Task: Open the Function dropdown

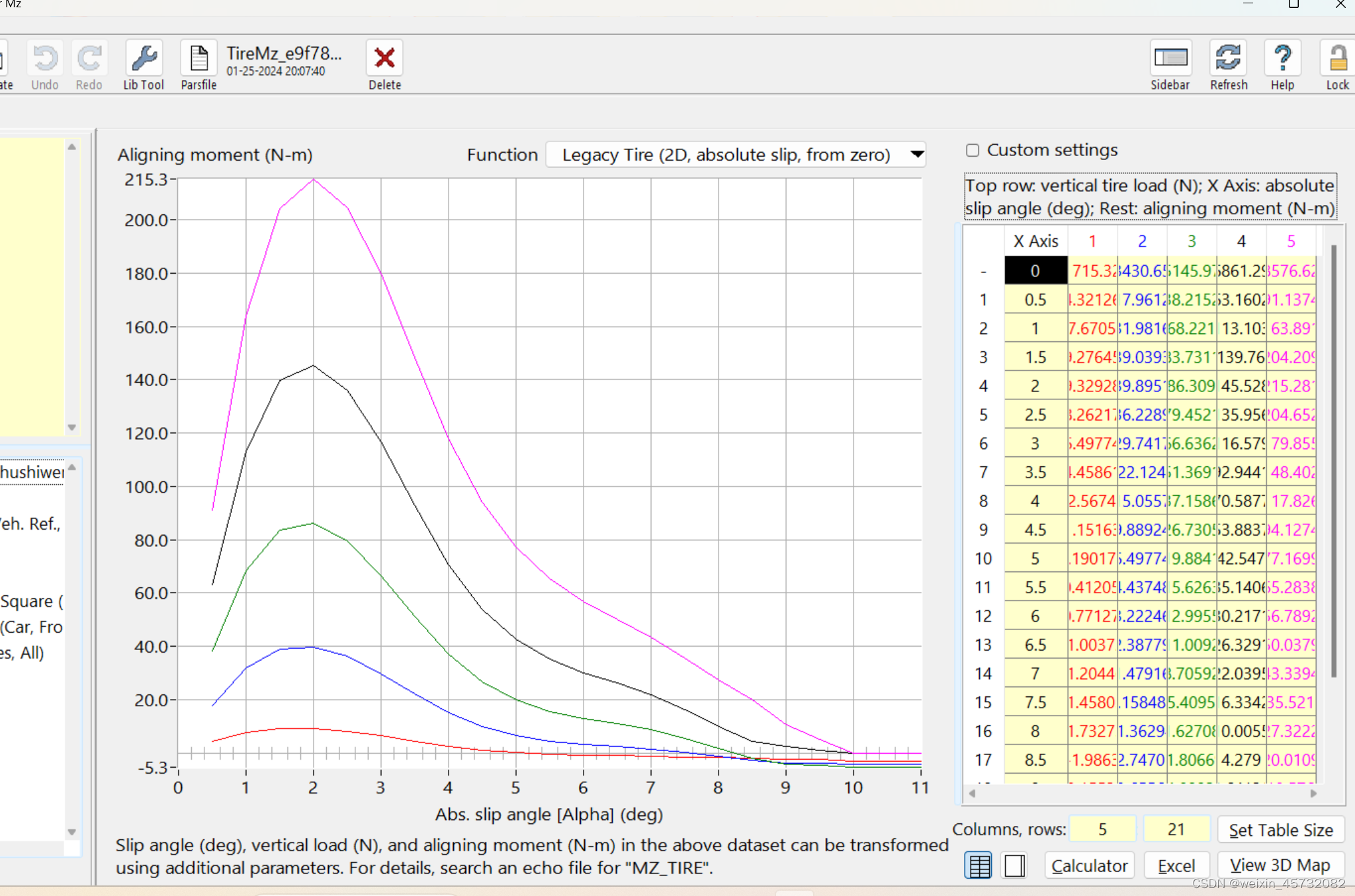Action: click(x=734, y=154)
